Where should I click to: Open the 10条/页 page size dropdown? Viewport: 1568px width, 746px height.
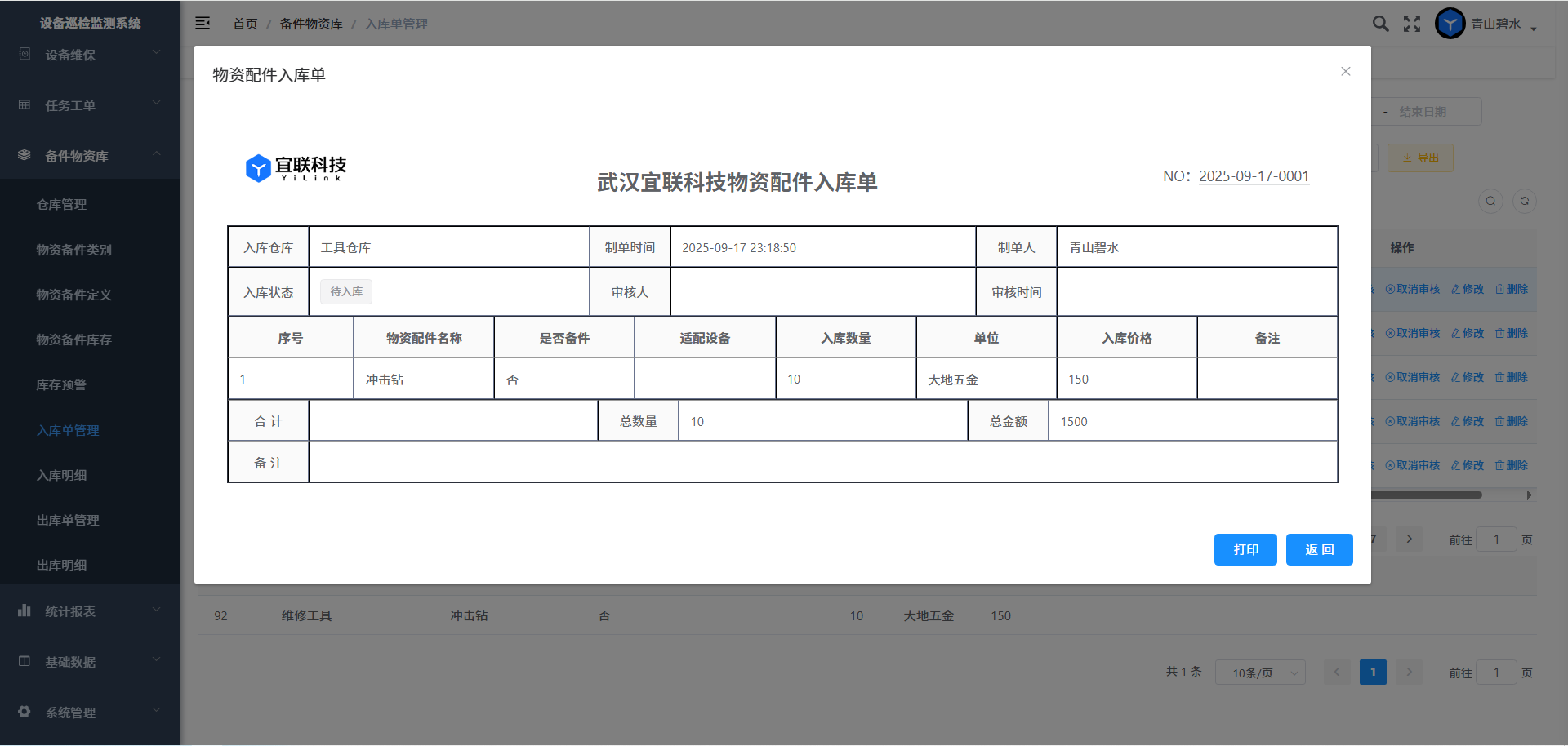pyautogui.click(x=1260, y=673)
